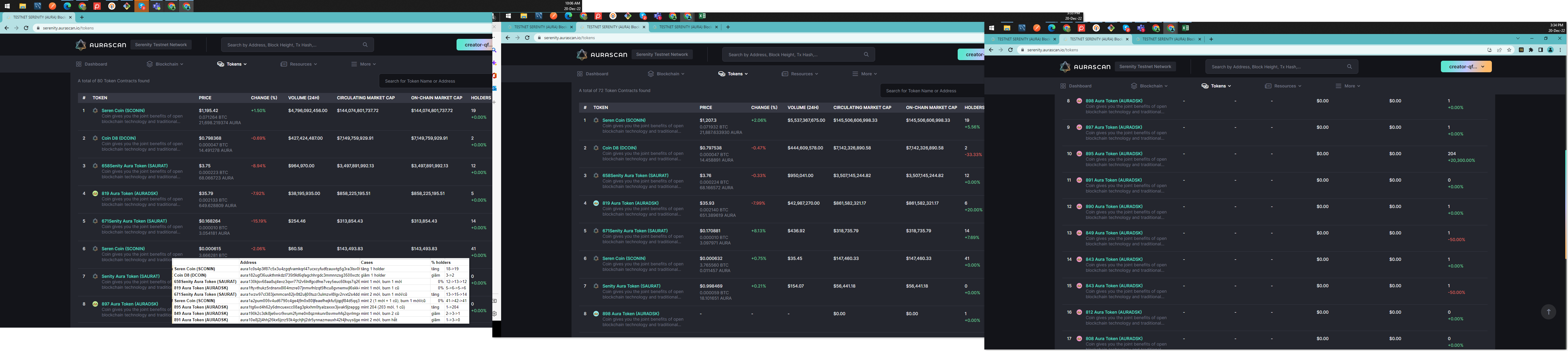Expand the Blockchain menu in the left window
Screen dimensions: 1568x351
(x=165, y=64)
